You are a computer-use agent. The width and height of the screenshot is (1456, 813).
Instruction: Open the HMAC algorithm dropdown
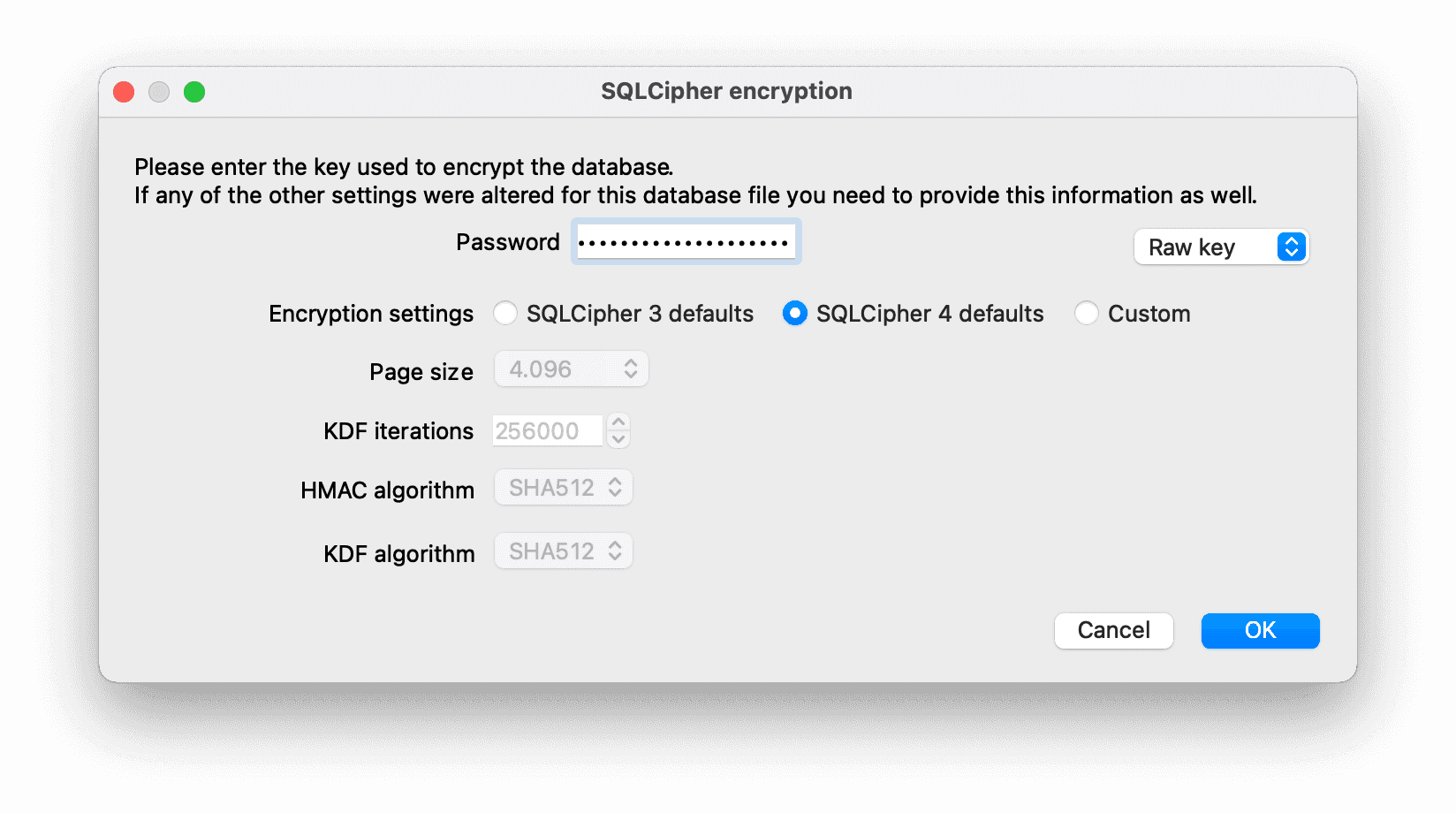pyautogui.click(x=564, y=488)
